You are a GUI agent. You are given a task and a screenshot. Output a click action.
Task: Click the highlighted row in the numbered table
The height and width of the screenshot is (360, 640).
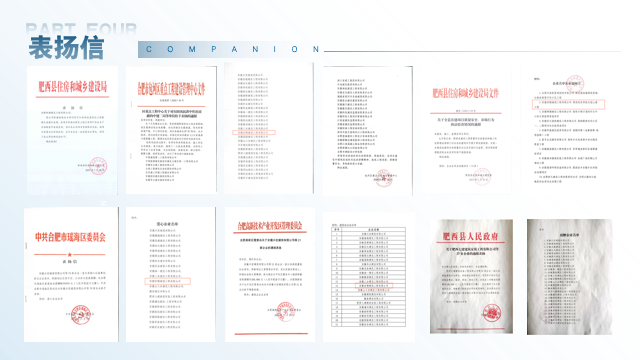pos(373,286)
